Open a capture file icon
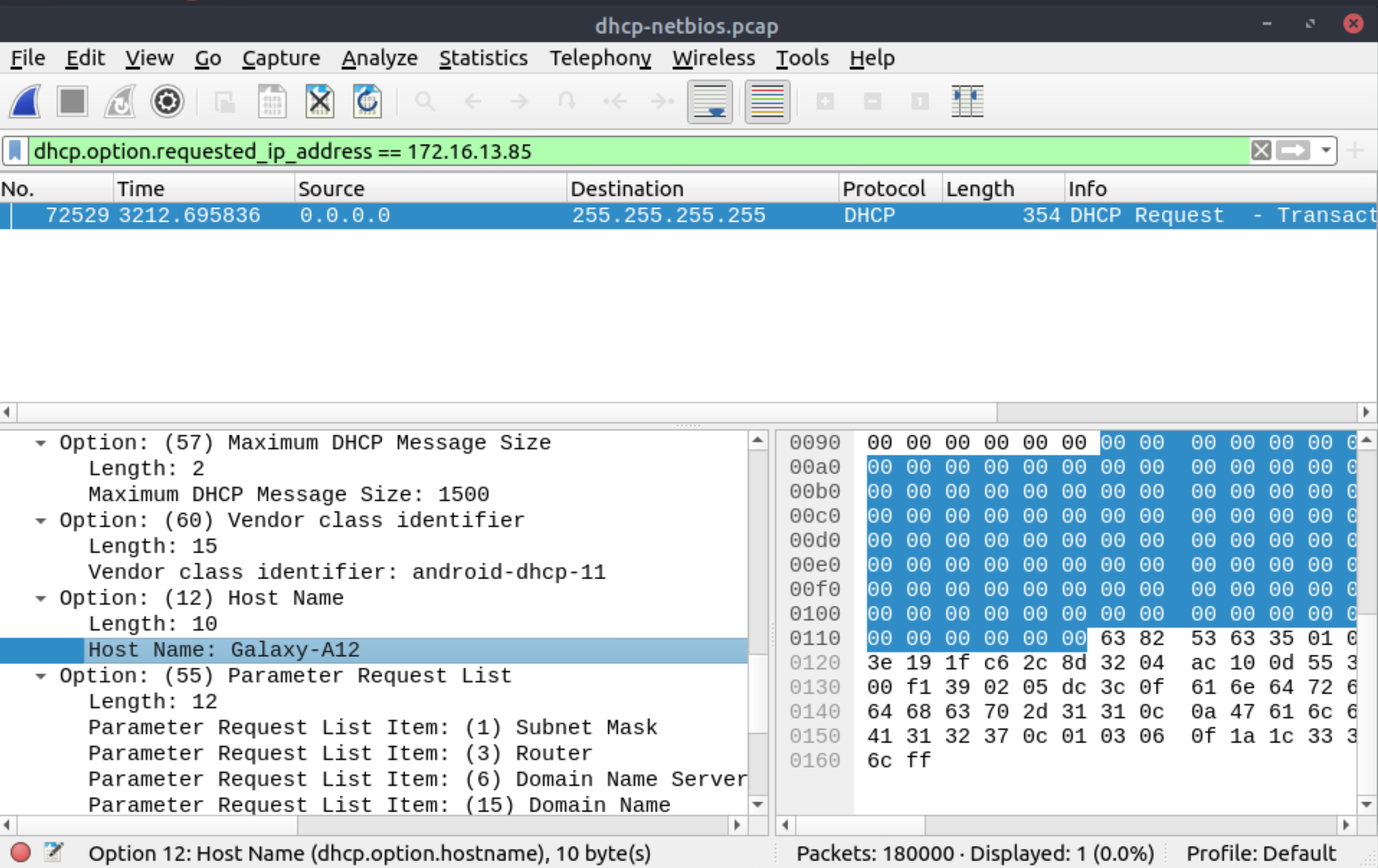Screen dimensions: 1378x868 [x=225, y=102]
